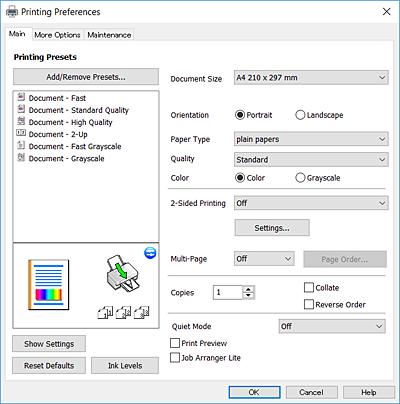
Task: Click the blue round icon above printer image
Action: pyautogui.click(x=150, y=253)
